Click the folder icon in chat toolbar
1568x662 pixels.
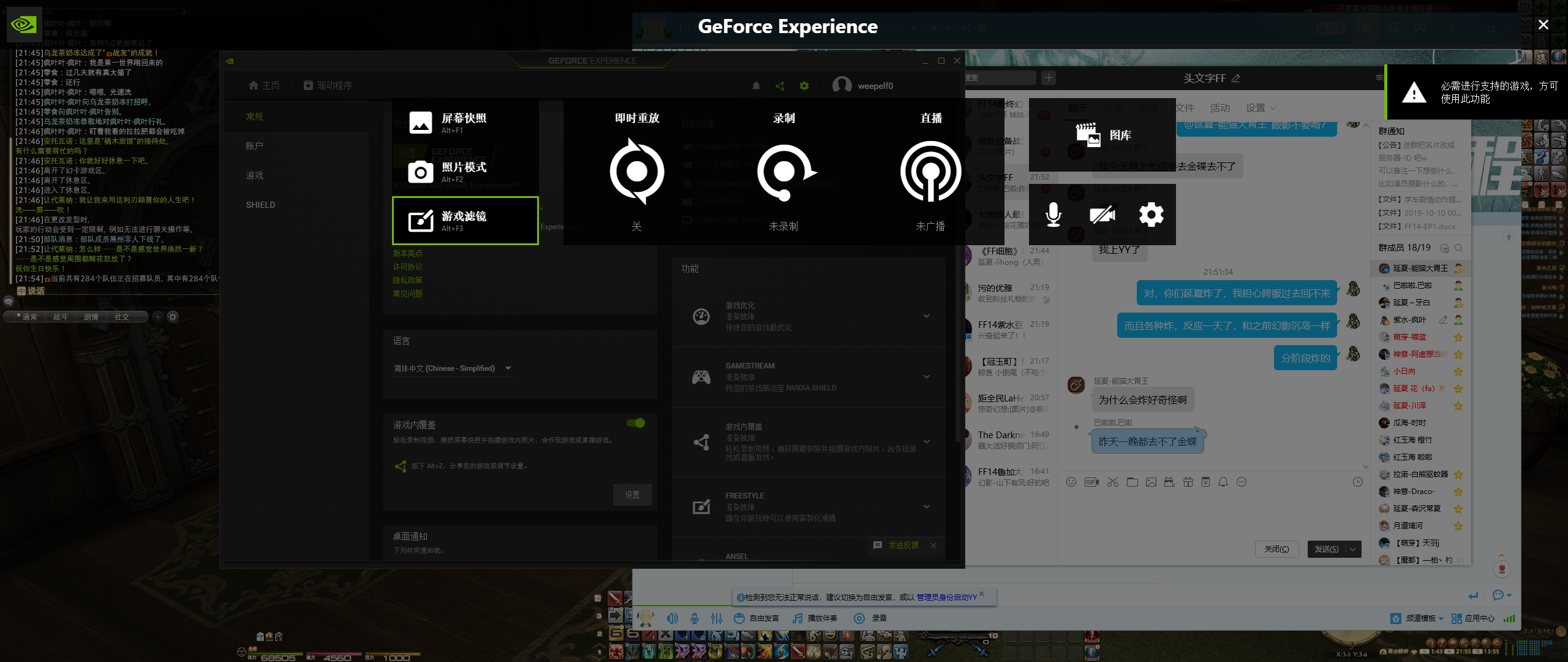[x=1132, y=482]
